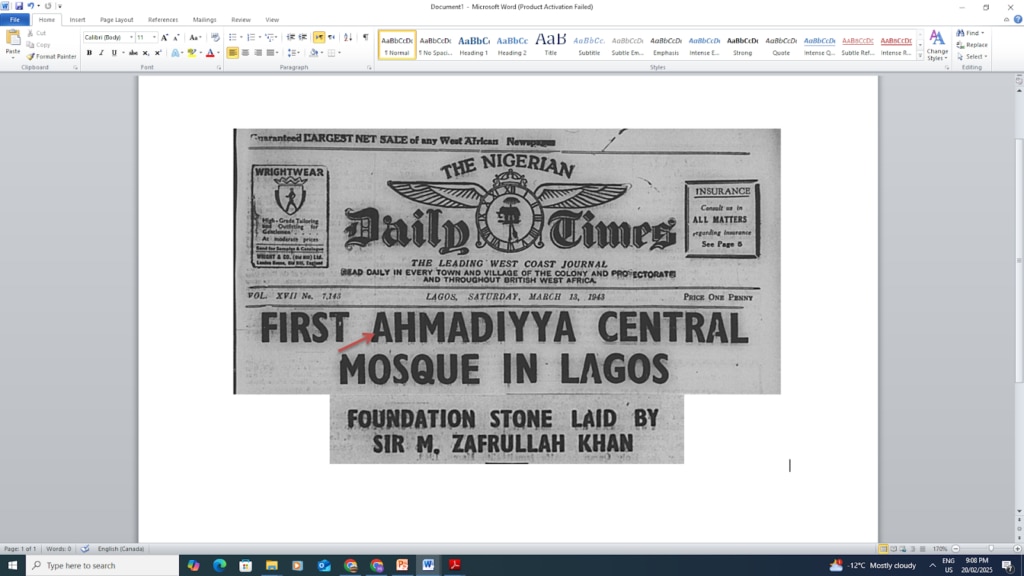Apply the Title style
The width and height of the screenshot is (1024, 576).
coord(551,45)
